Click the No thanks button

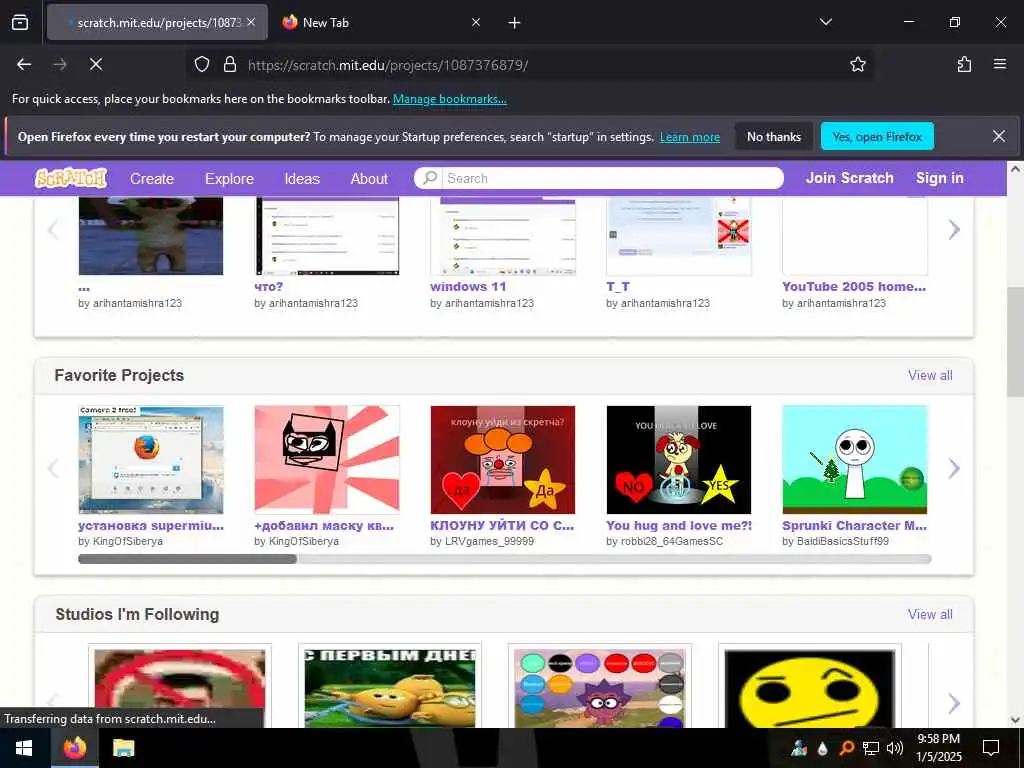[x=774, y=136]
